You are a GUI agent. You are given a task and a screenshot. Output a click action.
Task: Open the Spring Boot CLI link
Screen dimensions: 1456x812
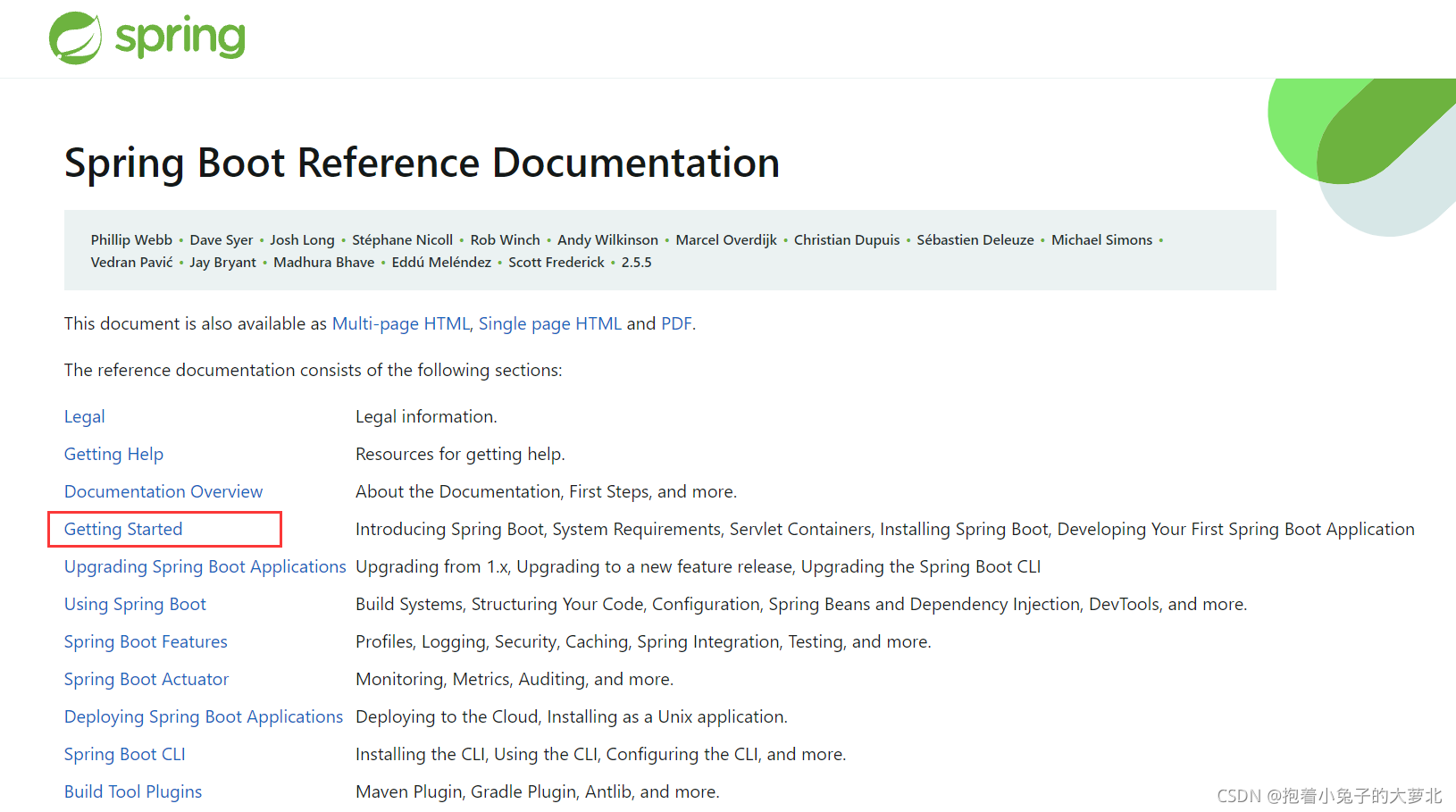(x=125, y=755)
